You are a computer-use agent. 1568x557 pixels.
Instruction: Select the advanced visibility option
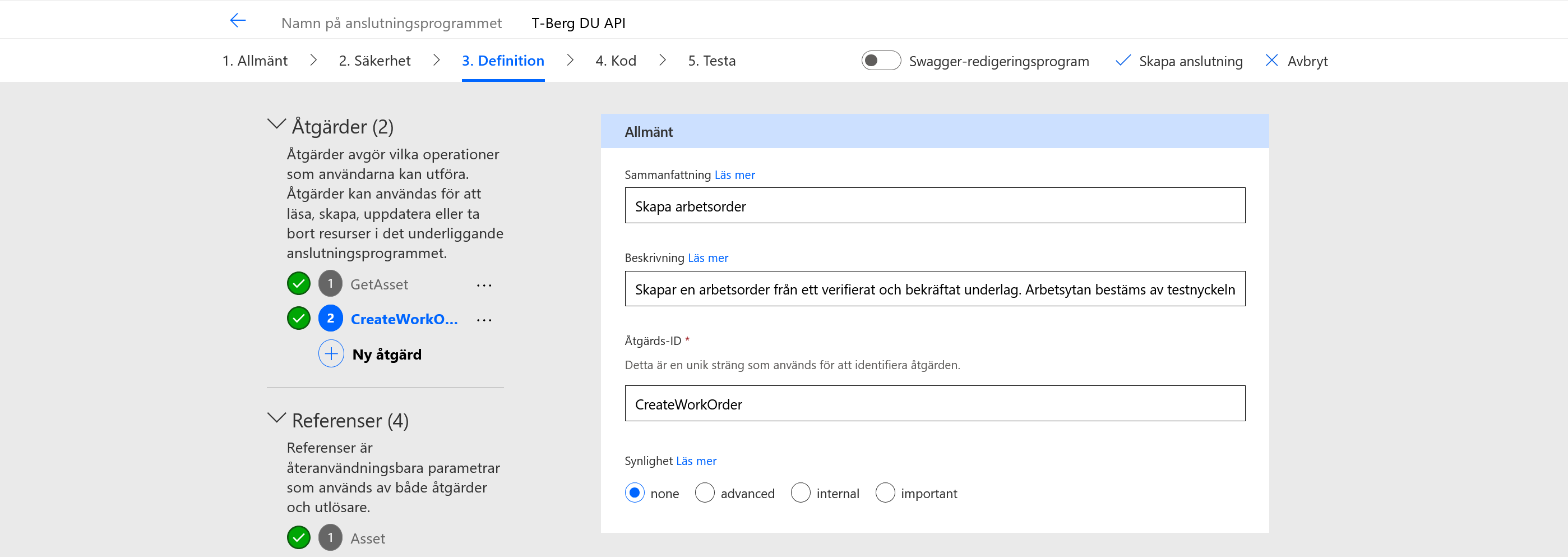coord(705,492)
